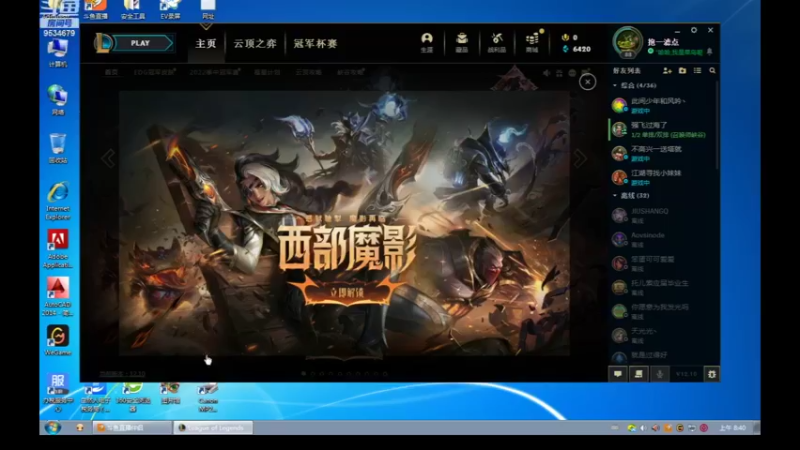Open the collection (藏品) icon
Viewport: 800px width, 450px height.
click(462, 42)
